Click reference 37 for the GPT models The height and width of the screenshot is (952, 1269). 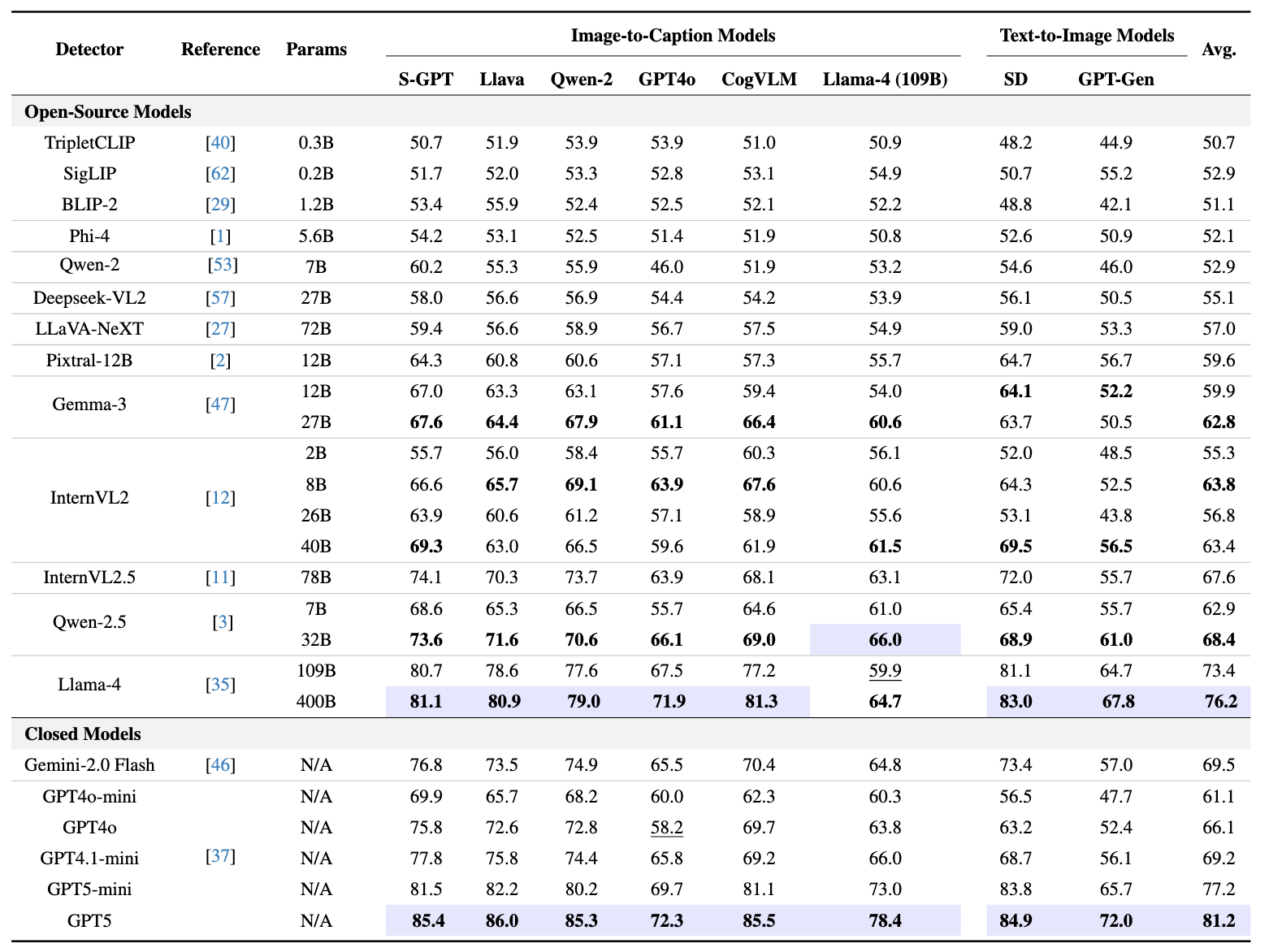220,856
